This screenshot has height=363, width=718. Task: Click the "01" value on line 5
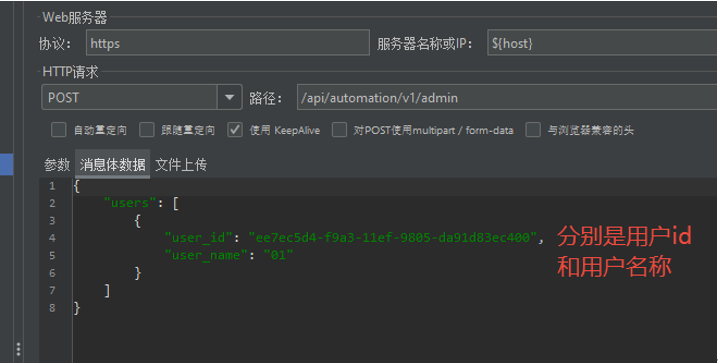tap(278, 255)
